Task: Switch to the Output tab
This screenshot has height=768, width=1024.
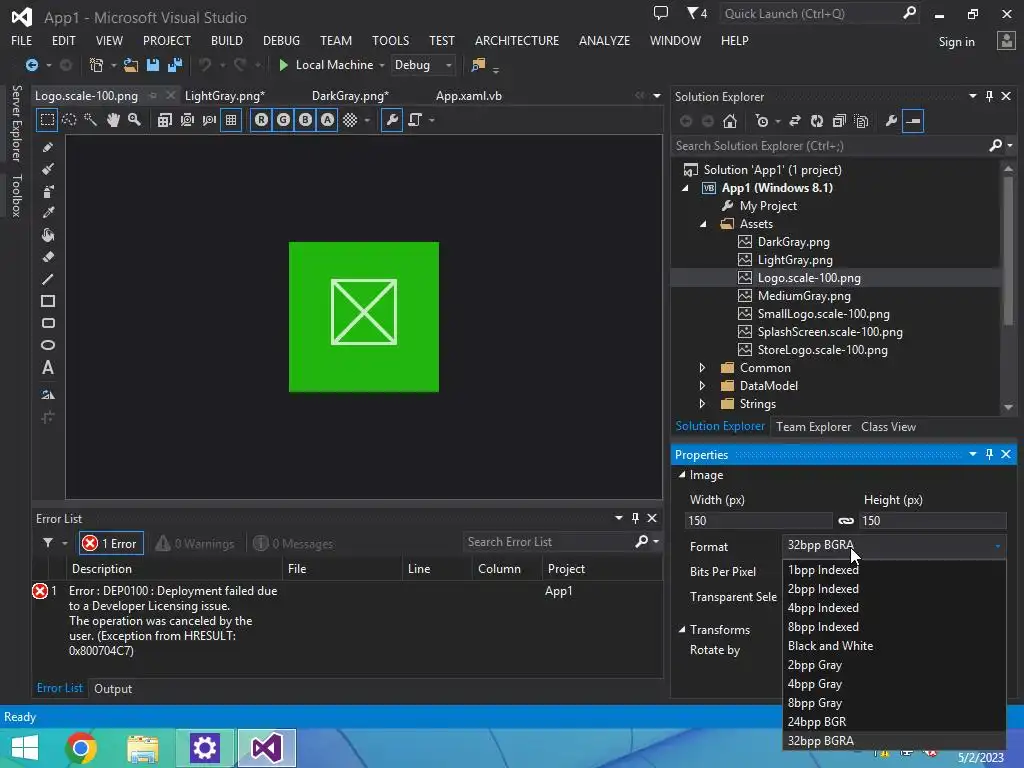Action: pos(113,689)
